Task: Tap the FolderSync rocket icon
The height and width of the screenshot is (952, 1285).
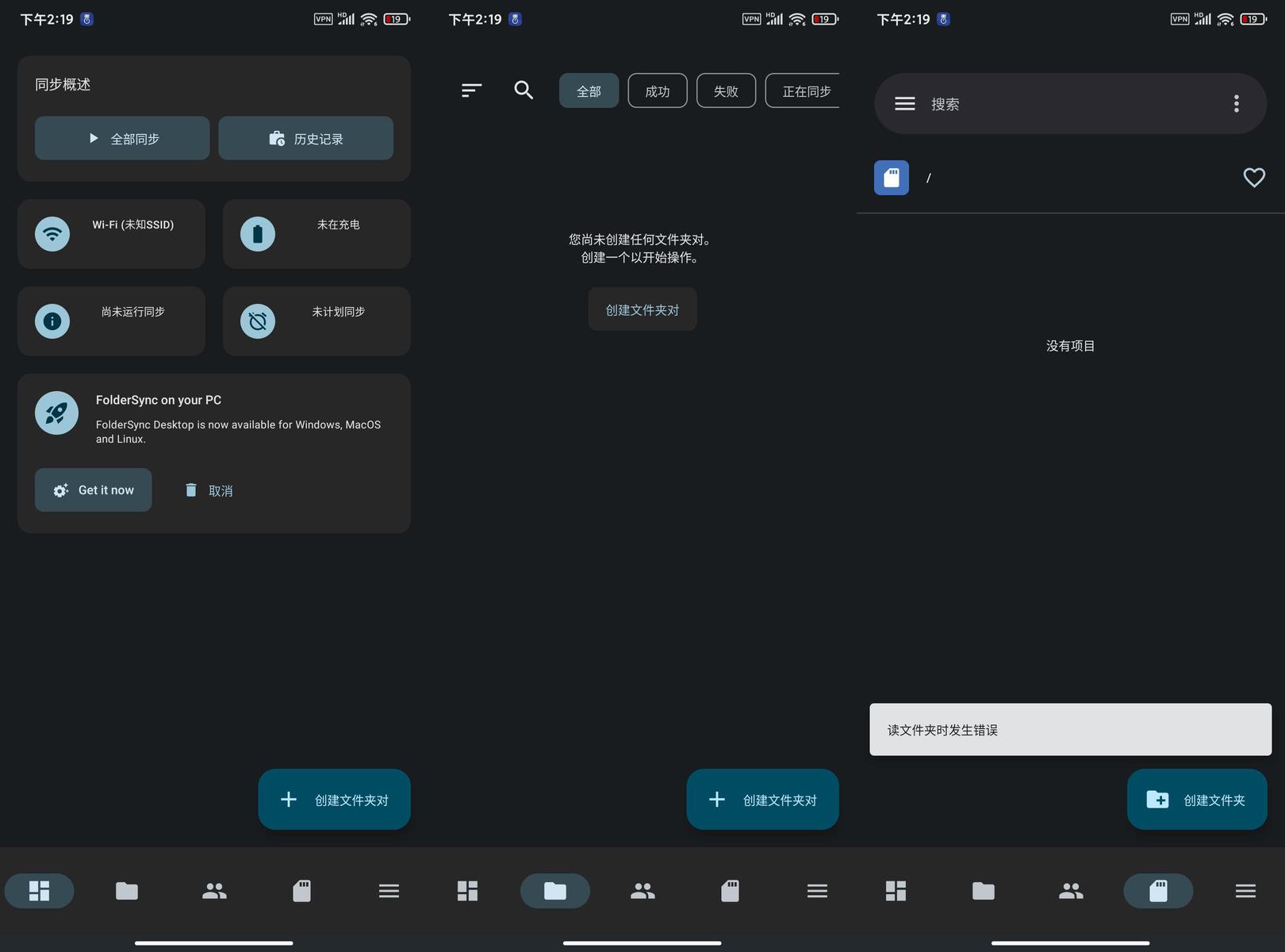Action: click(56, 413)
